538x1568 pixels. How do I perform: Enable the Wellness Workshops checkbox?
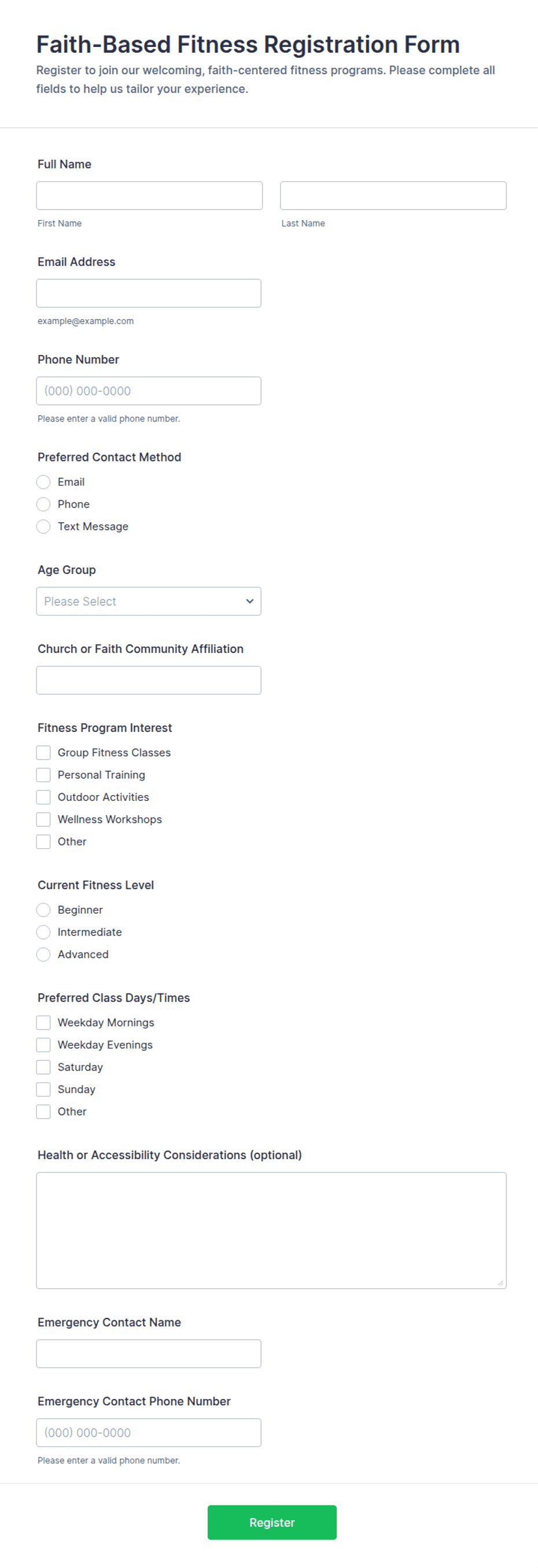tap(43, 820)
